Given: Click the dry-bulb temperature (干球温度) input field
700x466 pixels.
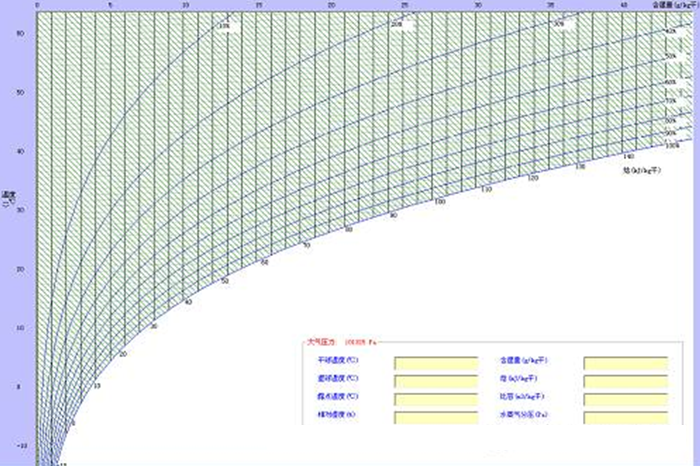Looking at the screenshot, I should click(x=436, y=363).
